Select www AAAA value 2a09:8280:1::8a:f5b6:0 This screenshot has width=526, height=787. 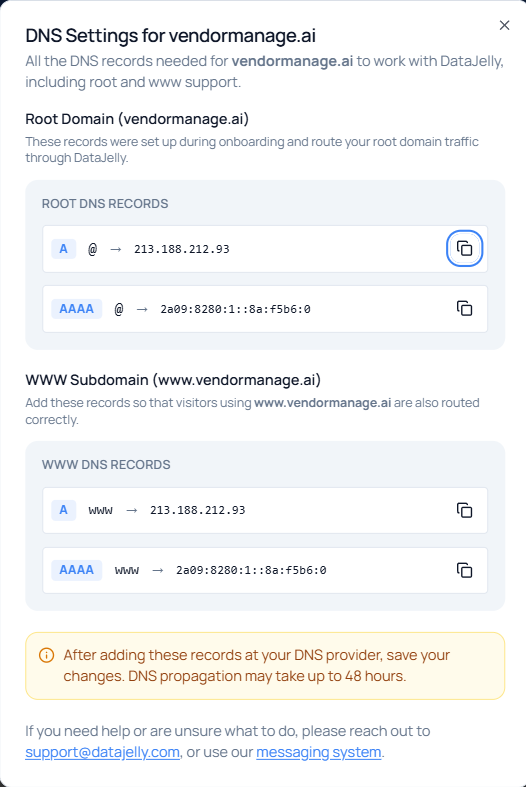[x=251, y=570]
